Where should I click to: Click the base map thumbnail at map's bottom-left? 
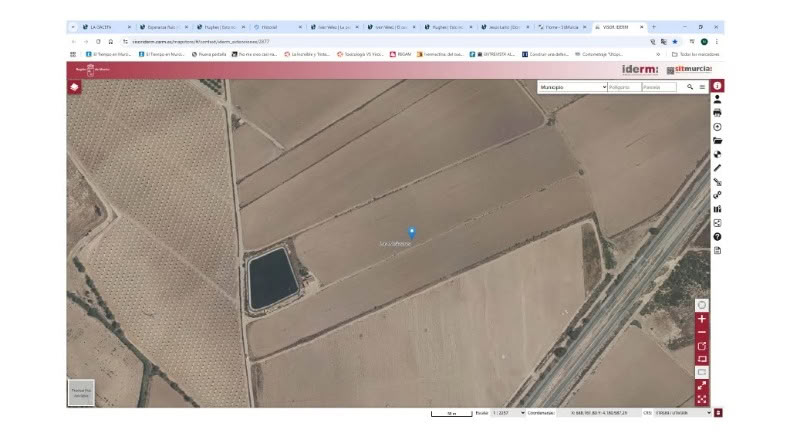coord(81,393)
